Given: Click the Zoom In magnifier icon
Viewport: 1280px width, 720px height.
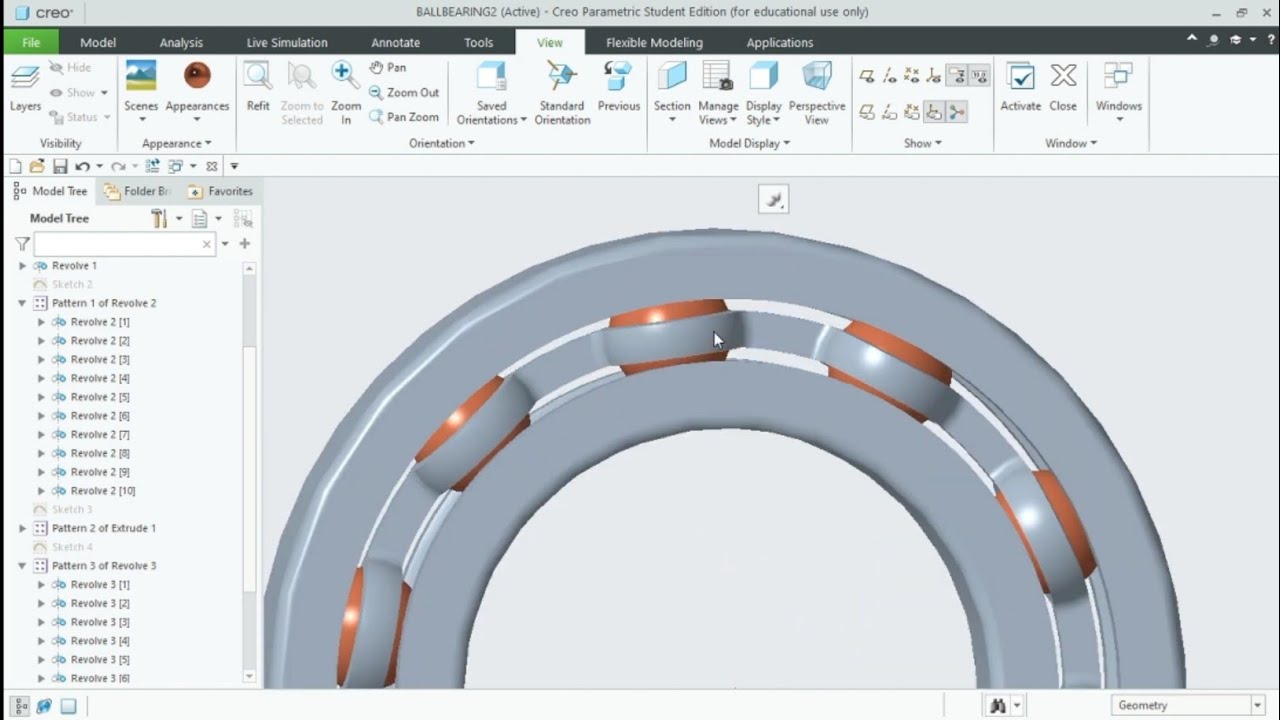Looking at the screenshot, I should tap(346, 76).
